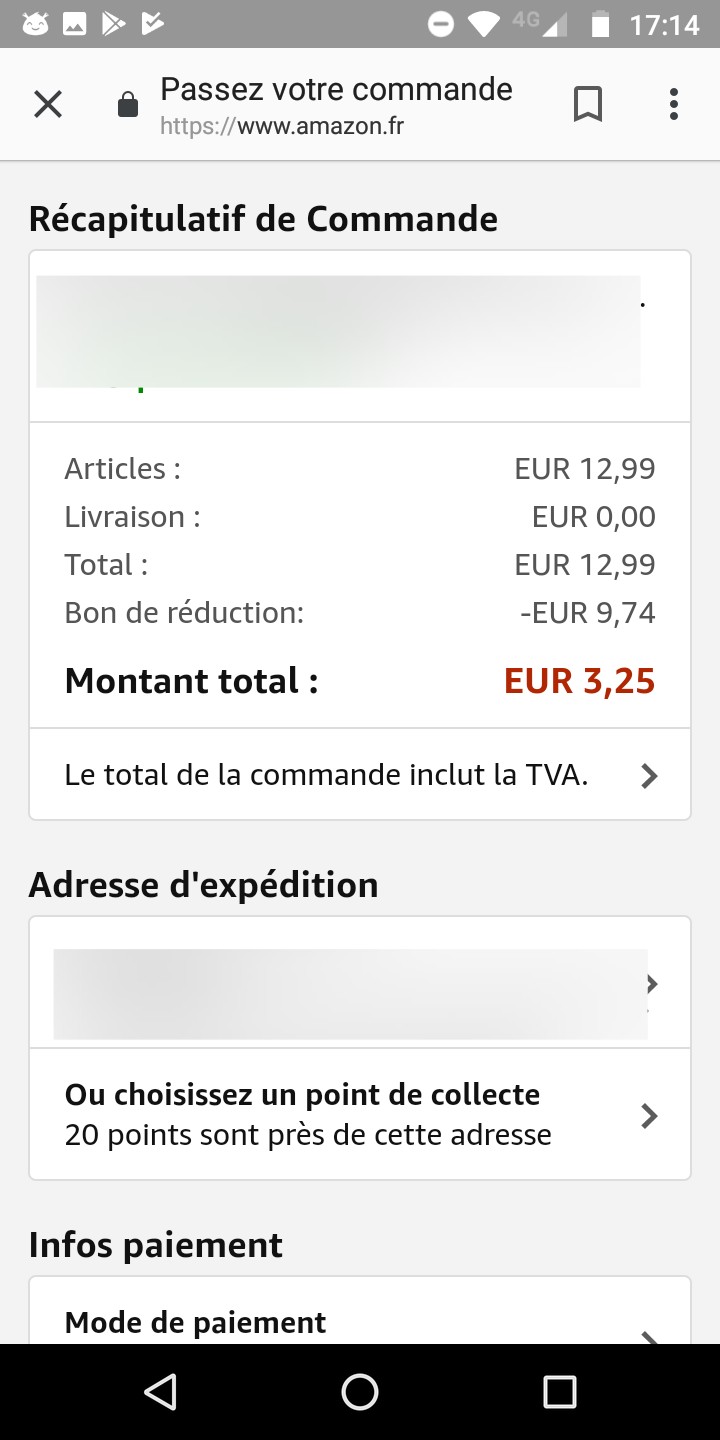Open "Le total de la commande inclut la TVA"
Viewport: 720px width, 1440px height.
coord(326,775)
